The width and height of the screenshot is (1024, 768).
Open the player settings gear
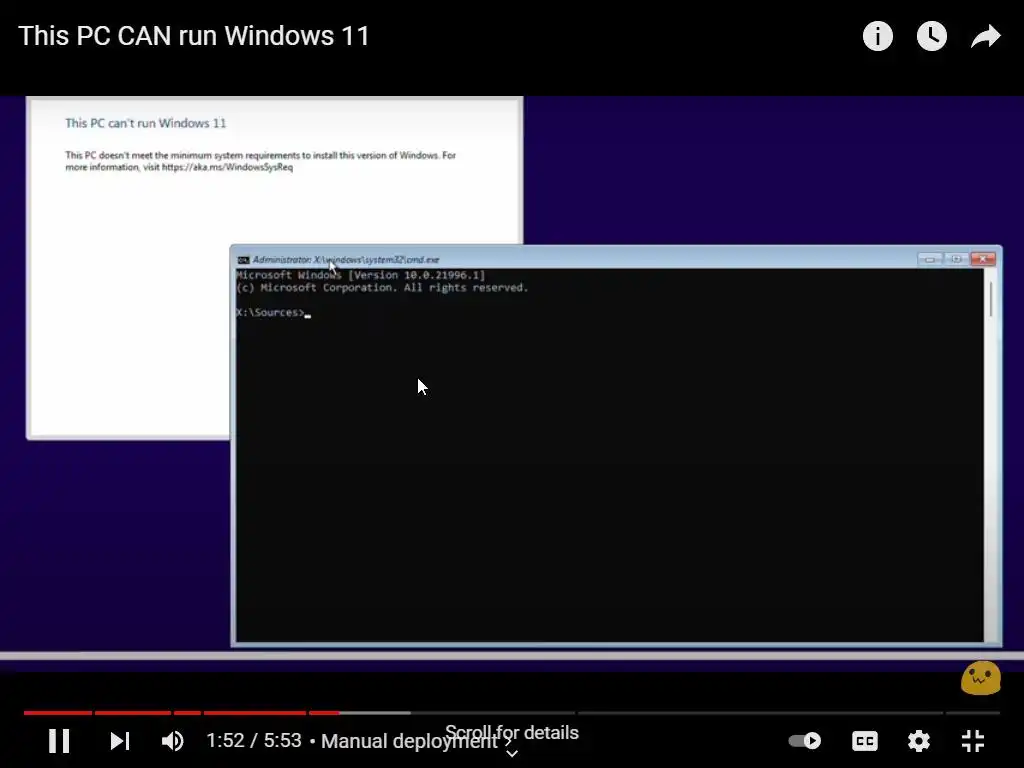[x=919, y=741]
